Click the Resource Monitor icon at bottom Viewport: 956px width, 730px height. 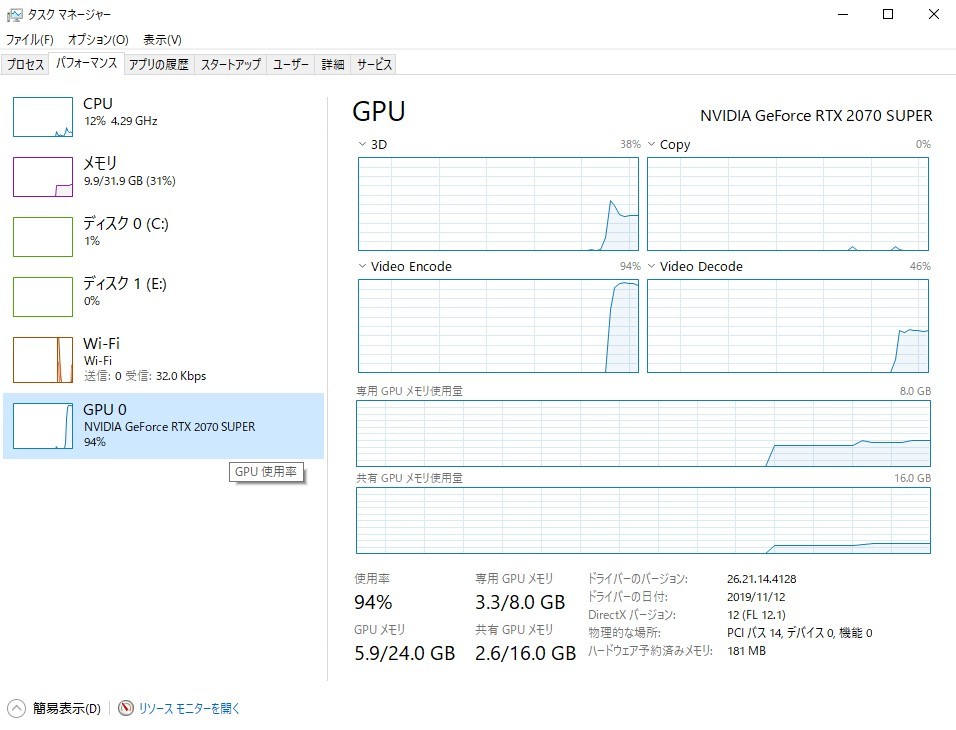126,708
